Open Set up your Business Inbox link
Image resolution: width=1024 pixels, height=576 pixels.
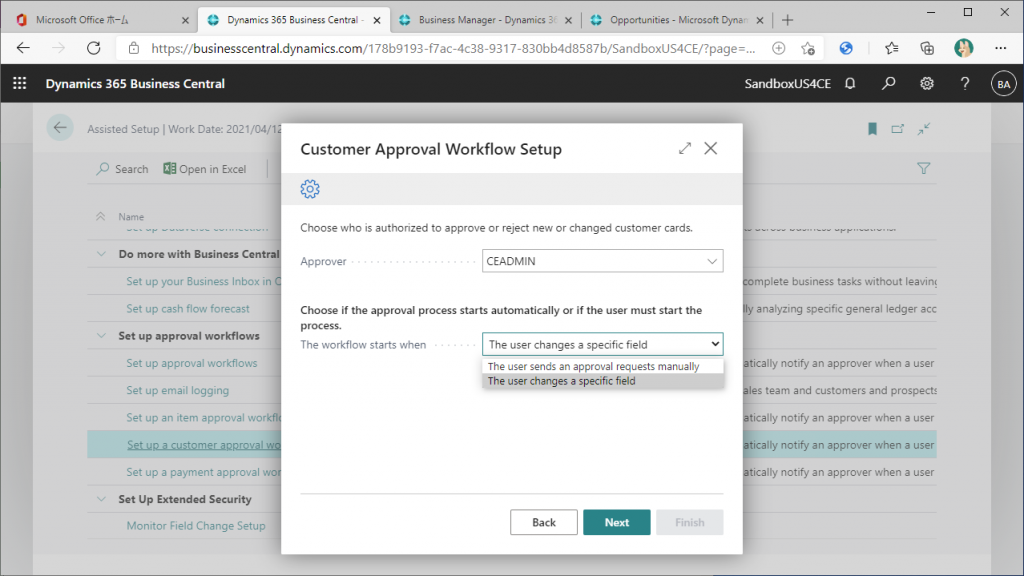pos(204,281)
